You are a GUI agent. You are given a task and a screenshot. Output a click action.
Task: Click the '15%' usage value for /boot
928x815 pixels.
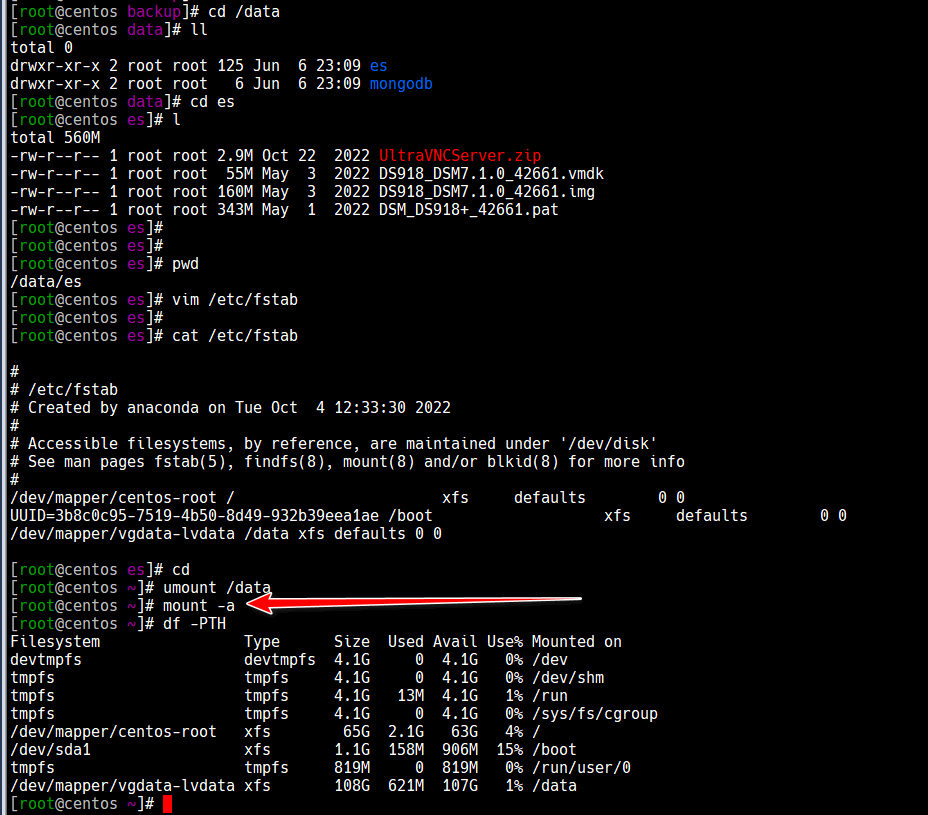coord(510,750)
